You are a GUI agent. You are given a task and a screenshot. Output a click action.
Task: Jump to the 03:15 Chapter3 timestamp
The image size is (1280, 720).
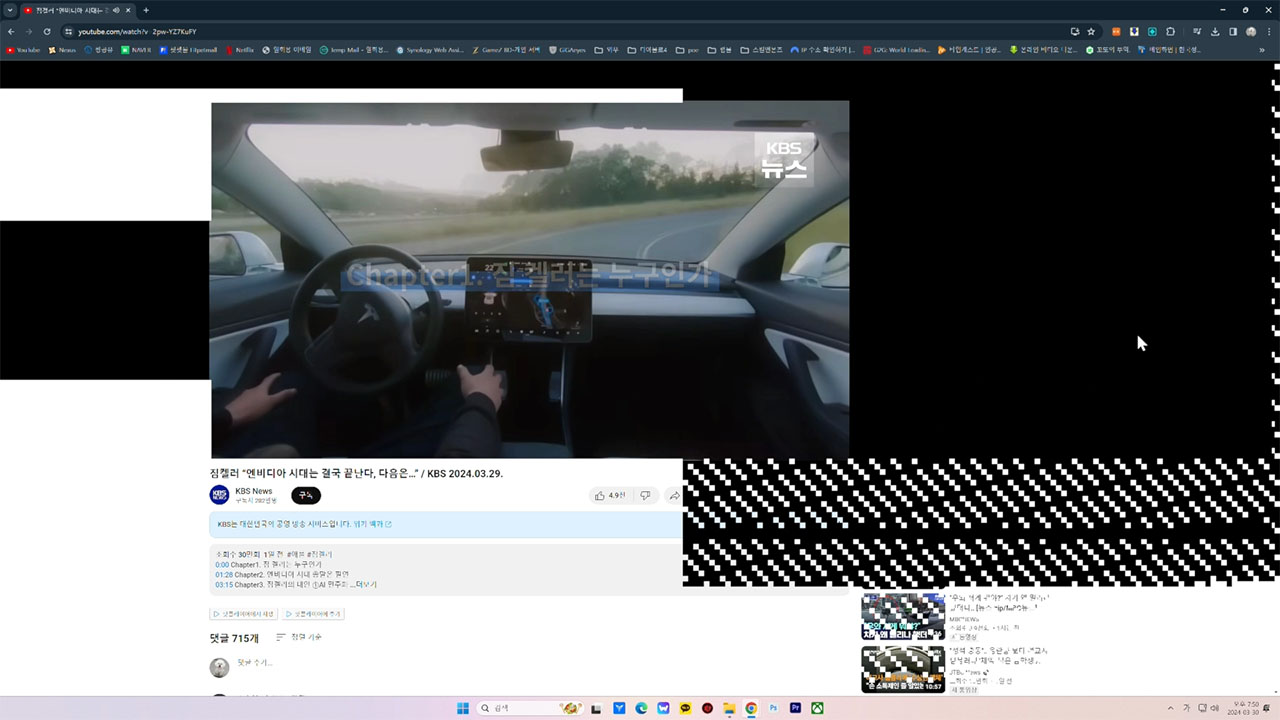pos(223,585)
